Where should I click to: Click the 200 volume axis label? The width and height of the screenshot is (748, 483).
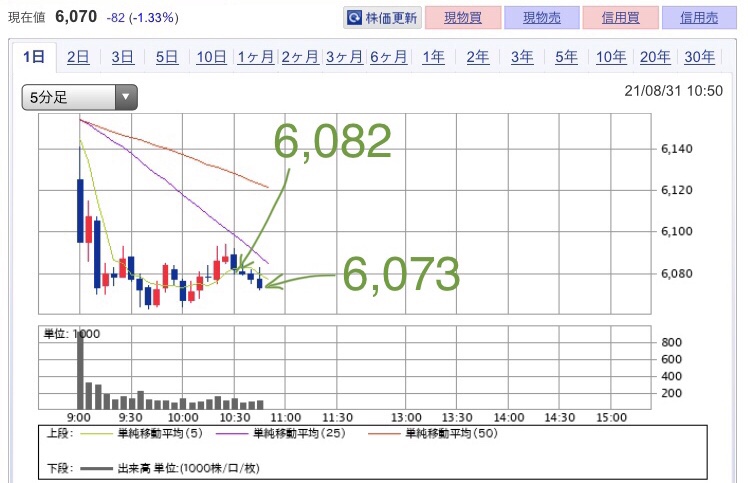tap(671, 393)
